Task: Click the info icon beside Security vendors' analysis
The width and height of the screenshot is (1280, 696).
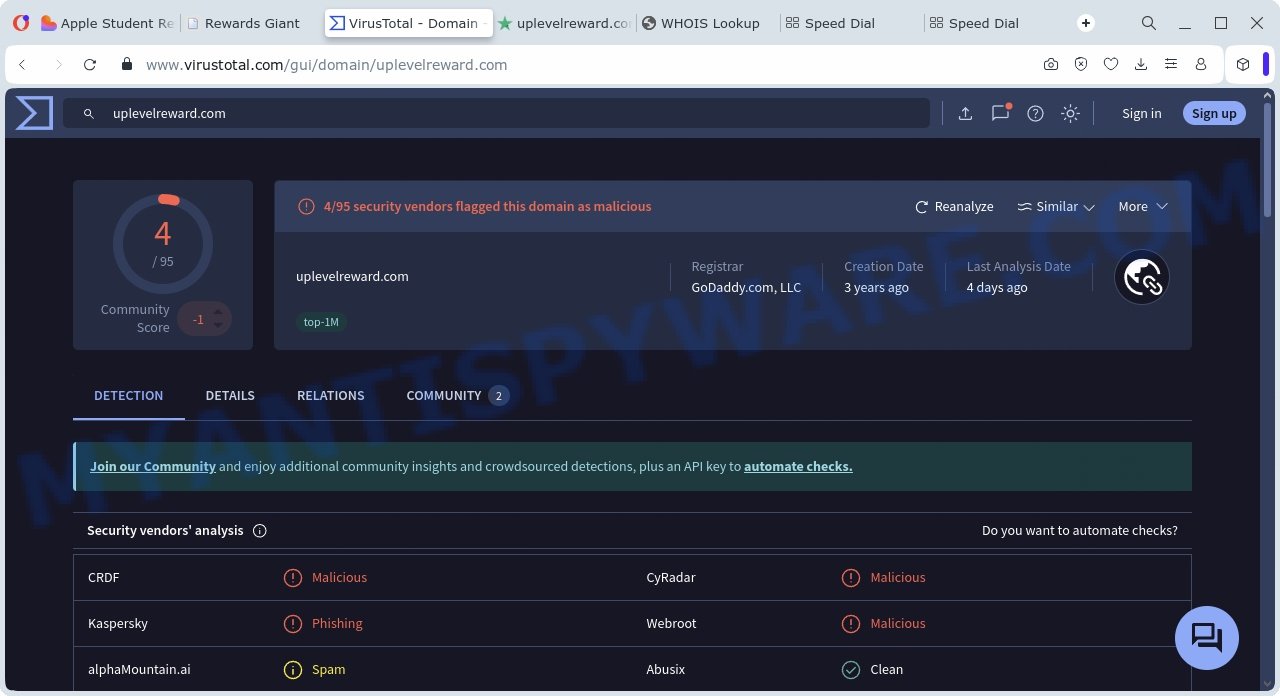Action: pyautogui.click(x=260, y=531)
